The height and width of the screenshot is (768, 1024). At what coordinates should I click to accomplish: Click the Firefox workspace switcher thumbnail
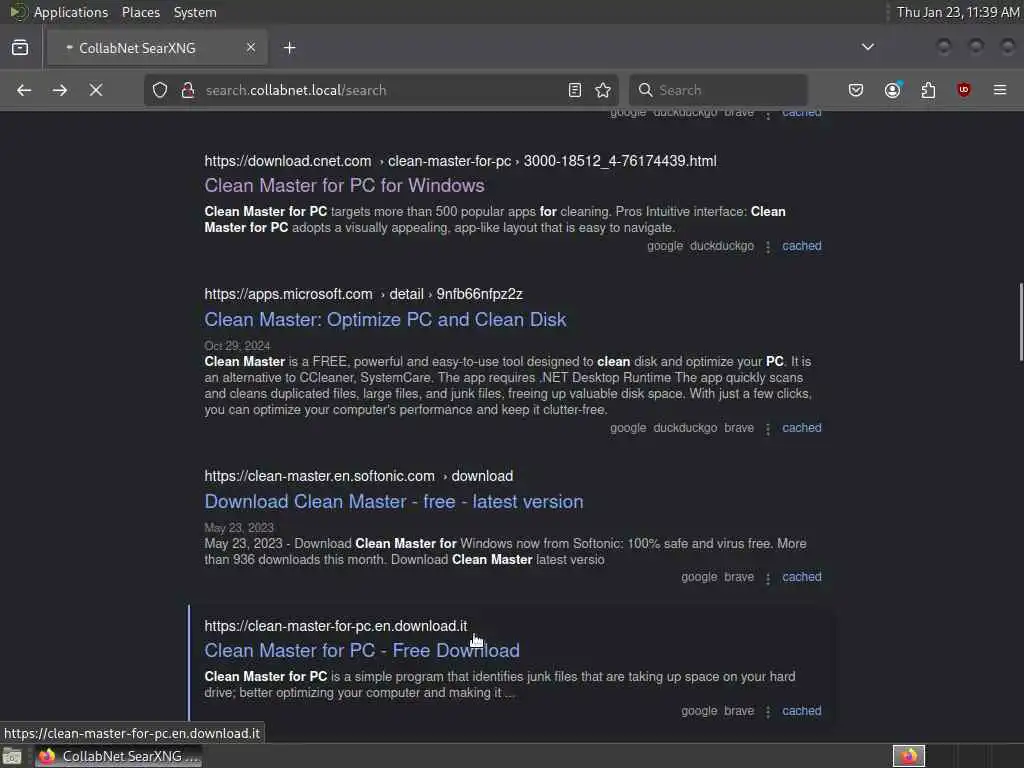click(909, 756)
